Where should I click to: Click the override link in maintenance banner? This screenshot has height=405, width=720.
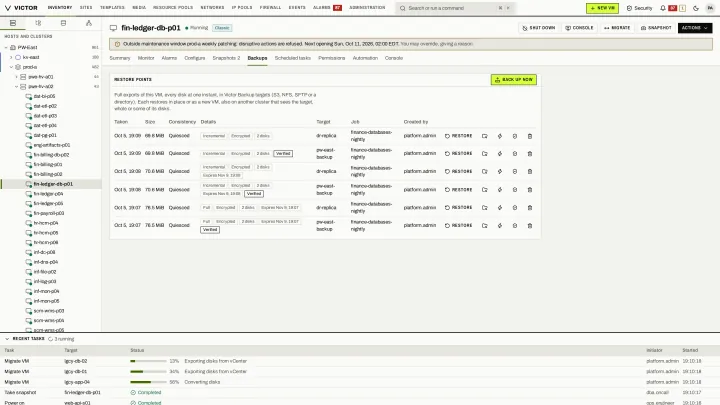point(436,44)
